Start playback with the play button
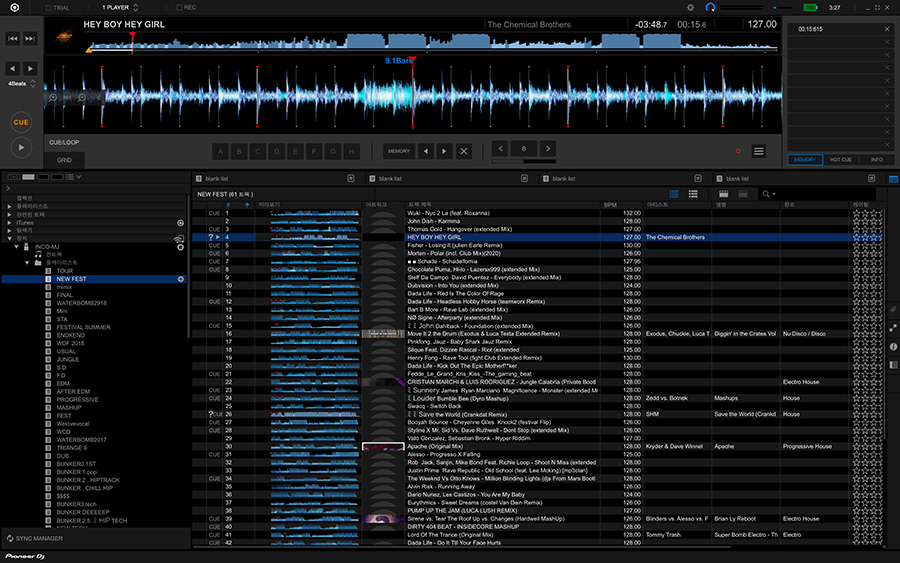The height and width of the screenshot is (563, 900). pyautogui.click(x=21, y=147)
